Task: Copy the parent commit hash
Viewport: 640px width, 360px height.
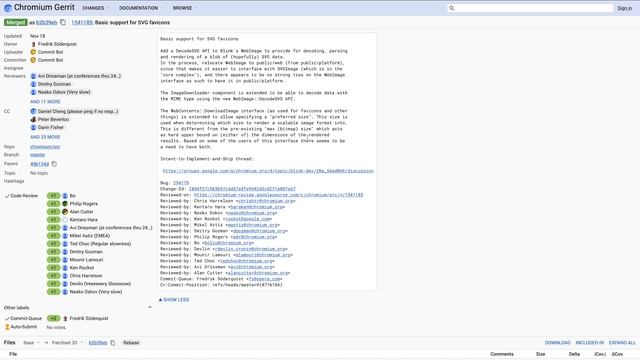Action: click(x=54, y=164)
